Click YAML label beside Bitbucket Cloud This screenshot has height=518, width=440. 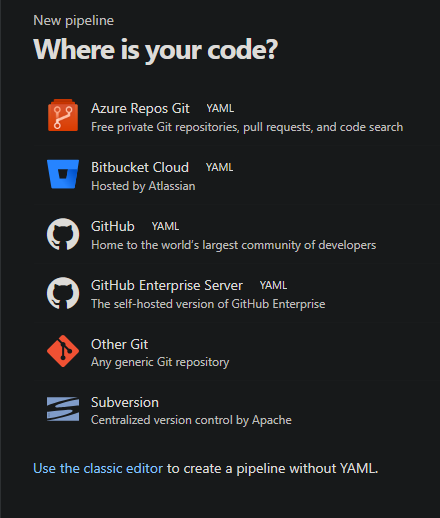219,167
